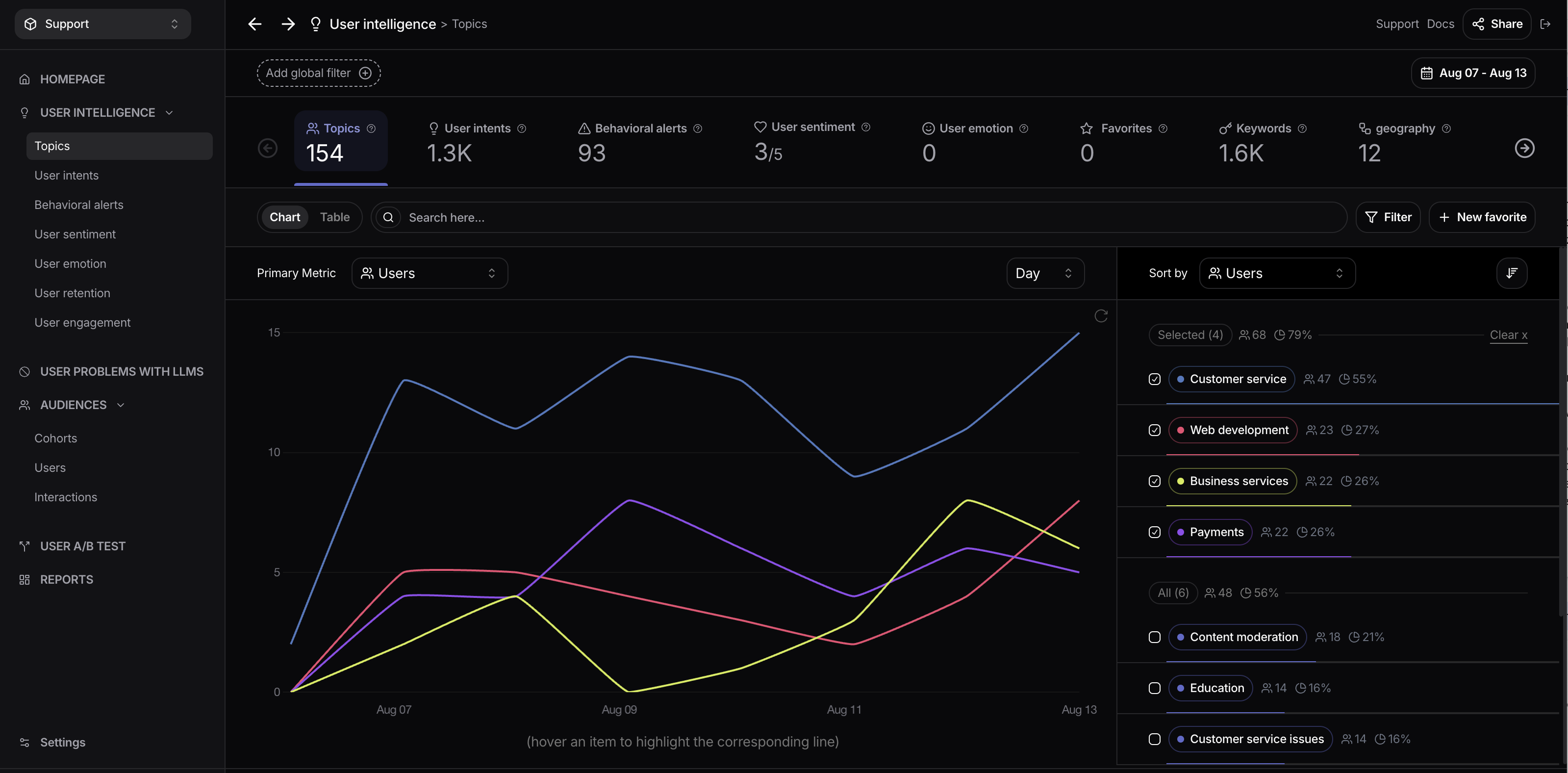Click plus icon in Add global filter
The width and height of the screenshot is (1568, 773).
point(365,73)
